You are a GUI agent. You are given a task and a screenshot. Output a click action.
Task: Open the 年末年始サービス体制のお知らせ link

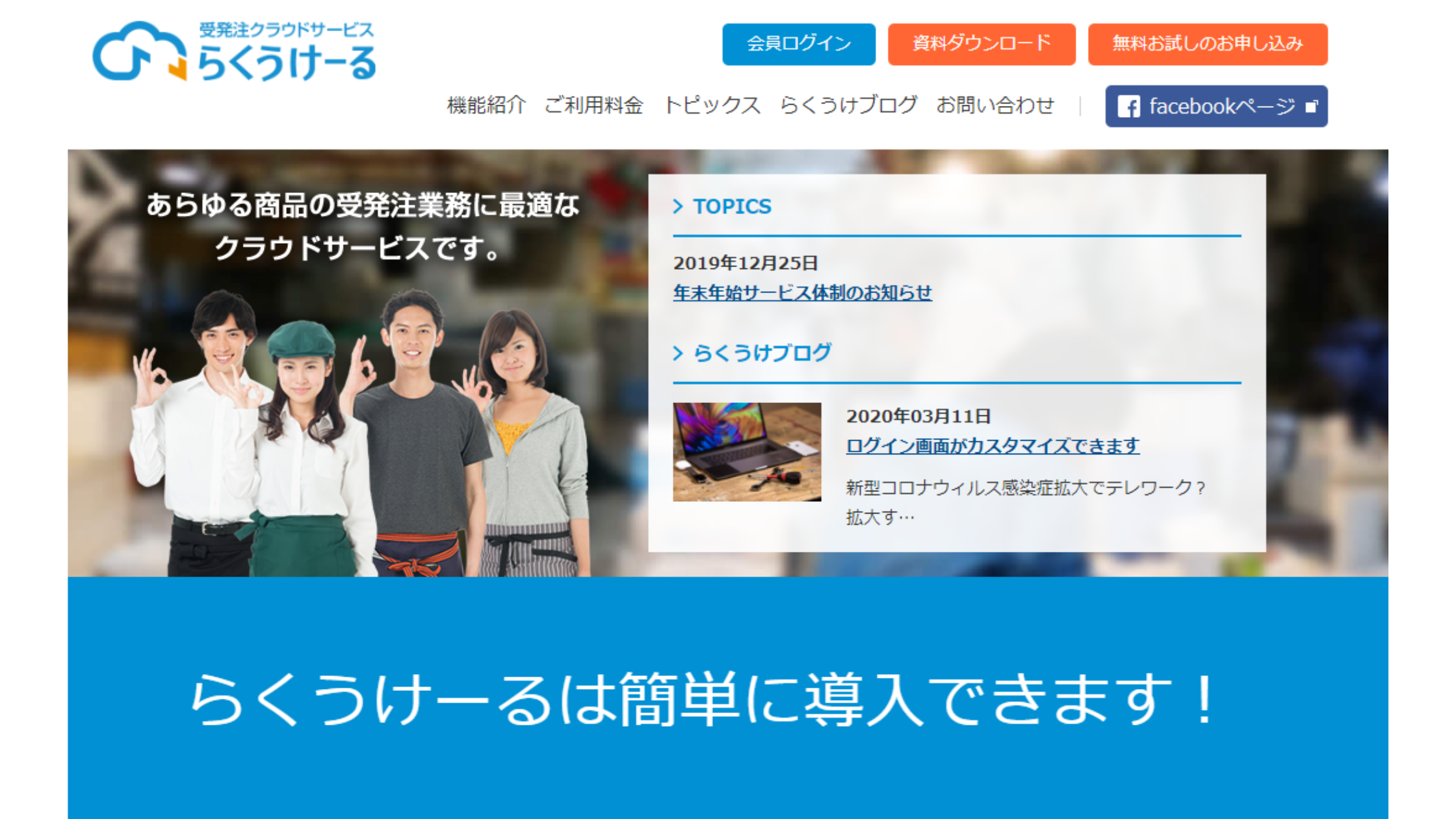[x=803, y=292]
